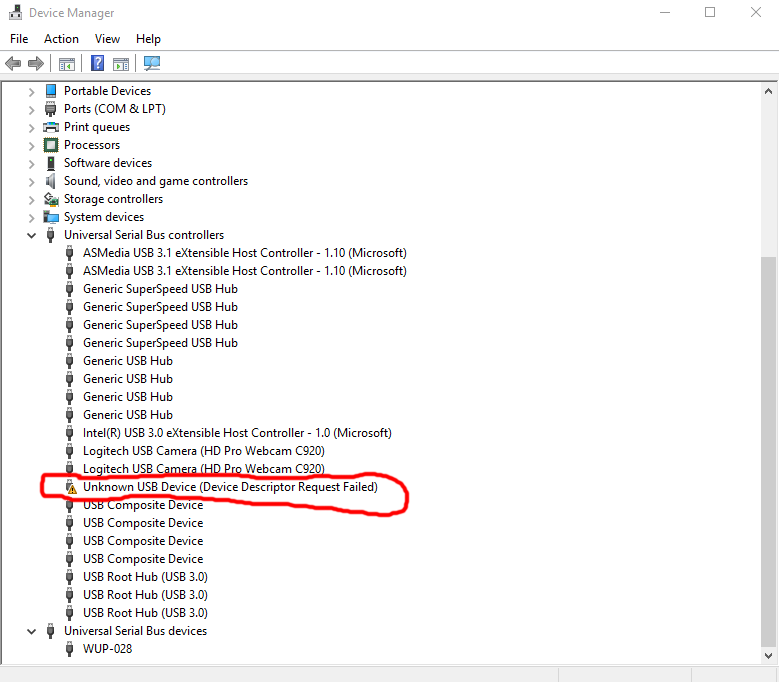Click the USB icon beside Intel(R) USB 3.0 controller

coord(70,433)
